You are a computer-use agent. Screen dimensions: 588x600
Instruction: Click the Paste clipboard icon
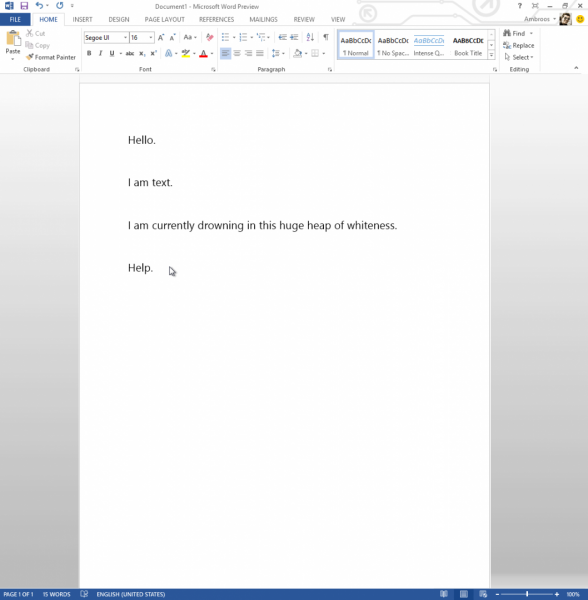pos(13,38)
